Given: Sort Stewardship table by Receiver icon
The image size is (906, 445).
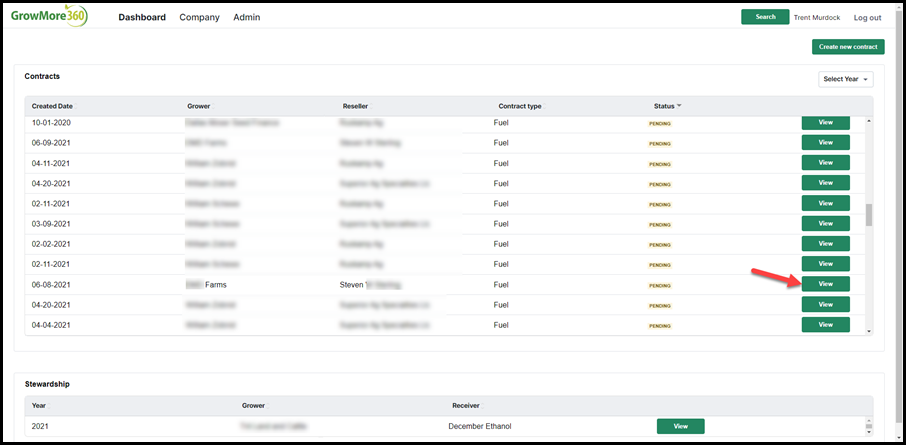Looking at the screenshot, I should (482, 406).
